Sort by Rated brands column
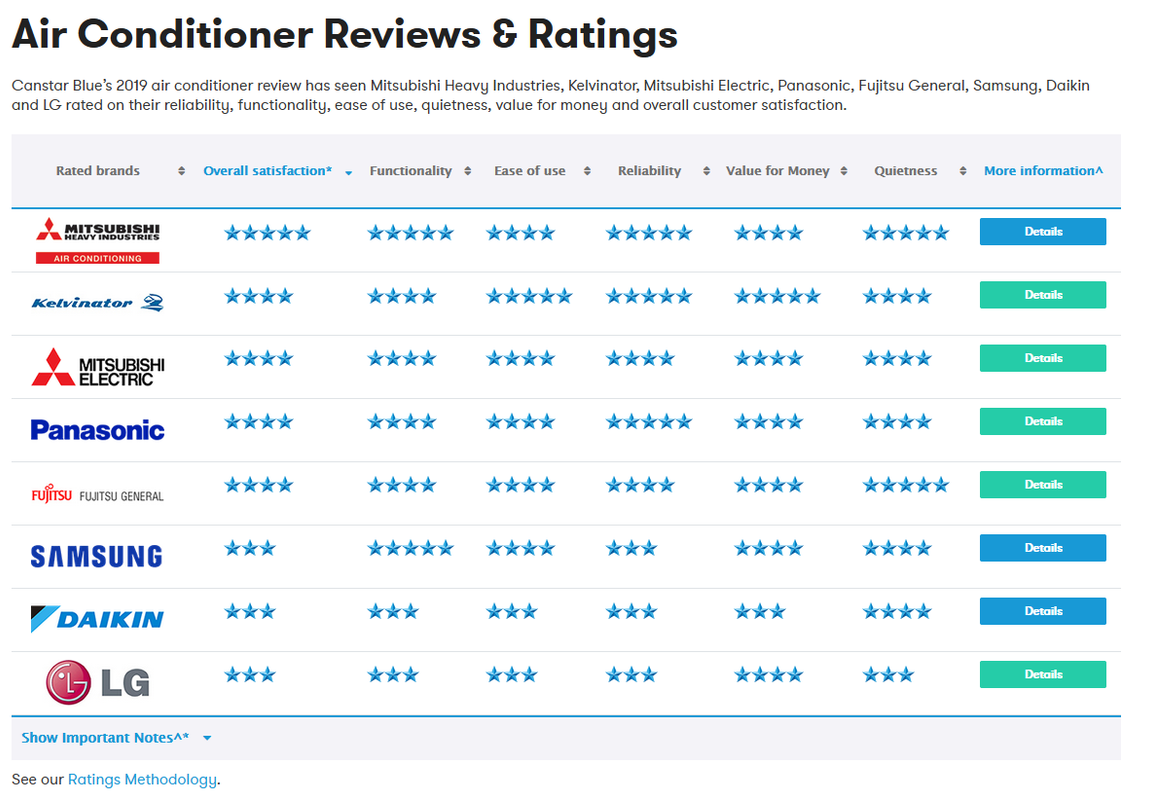1153x800 pixels. 181,171
